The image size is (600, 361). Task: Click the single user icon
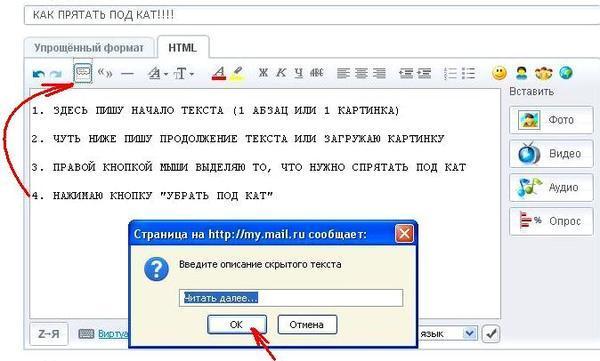coord(522,73)
